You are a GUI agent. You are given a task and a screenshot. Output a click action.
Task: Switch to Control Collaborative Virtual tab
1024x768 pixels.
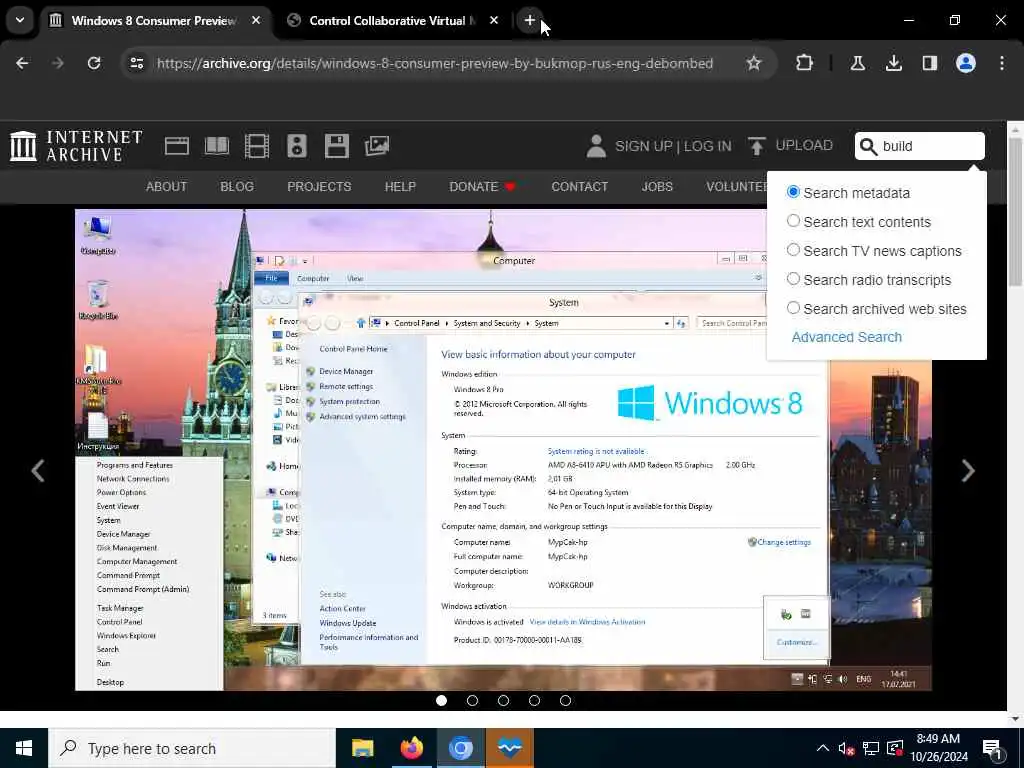click(x=392, y=20)
